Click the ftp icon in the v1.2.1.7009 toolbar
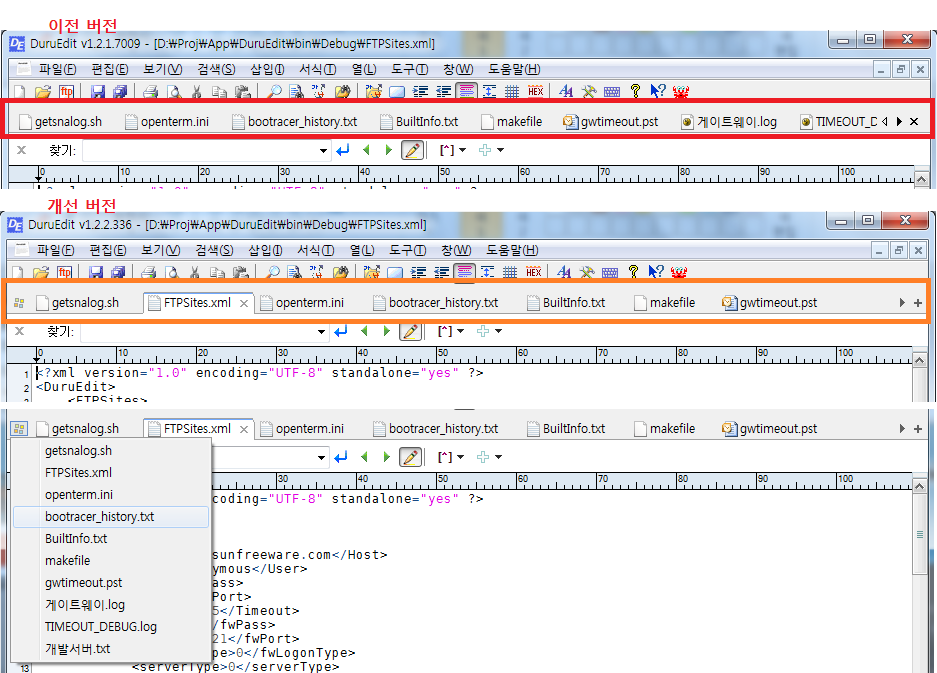 click(66, 91)
